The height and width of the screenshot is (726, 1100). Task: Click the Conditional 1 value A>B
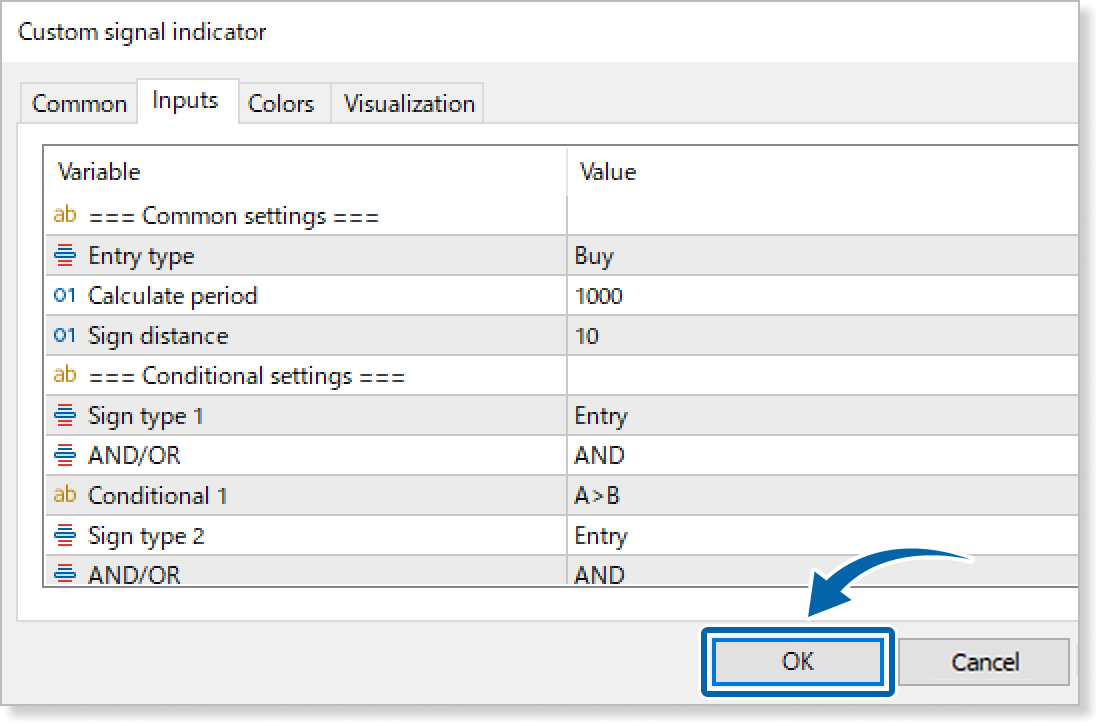tap(700, 495)
